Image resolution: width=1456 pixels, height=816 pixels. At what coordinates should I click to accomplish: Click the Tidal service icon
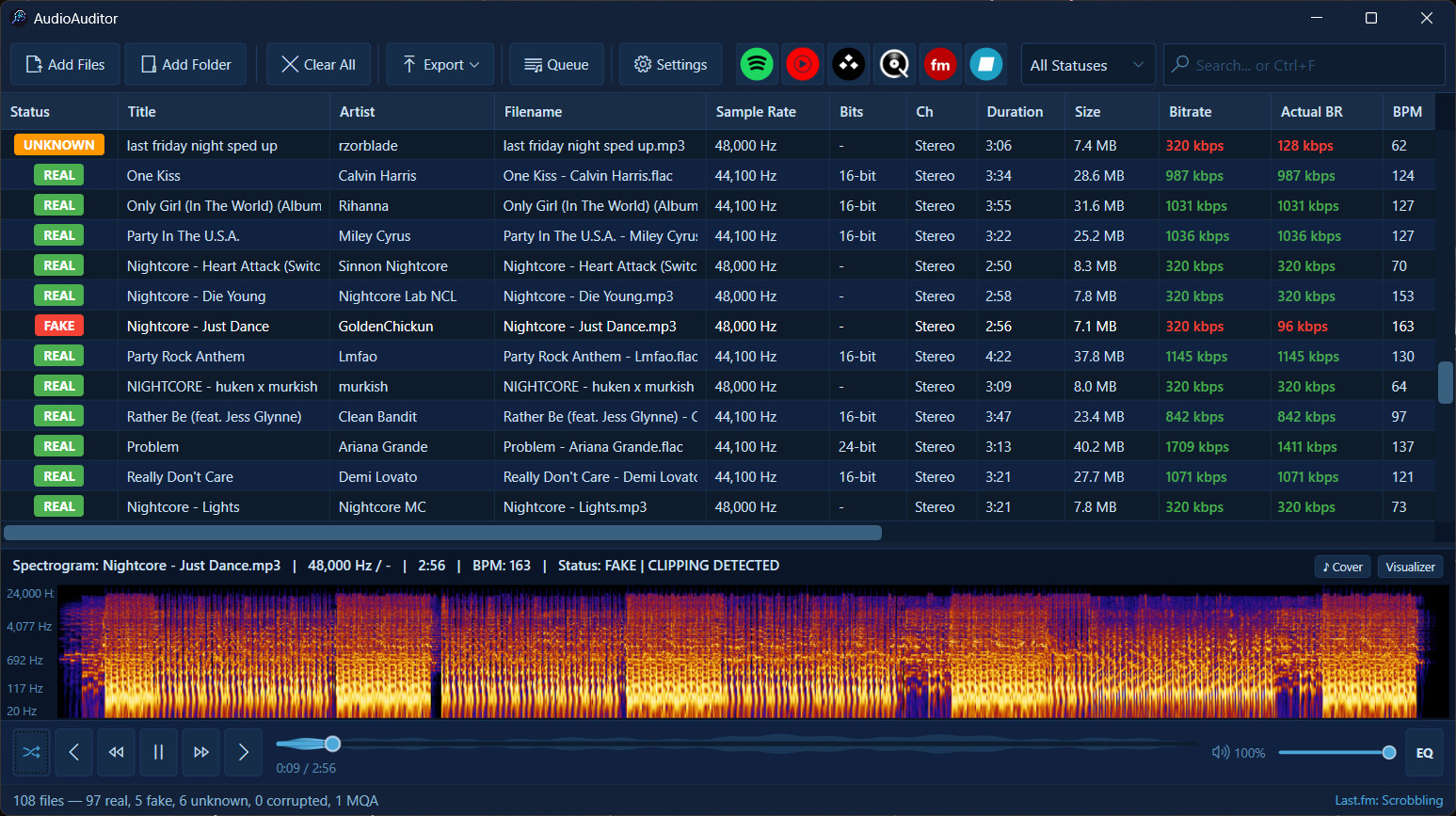click(848, 64)
